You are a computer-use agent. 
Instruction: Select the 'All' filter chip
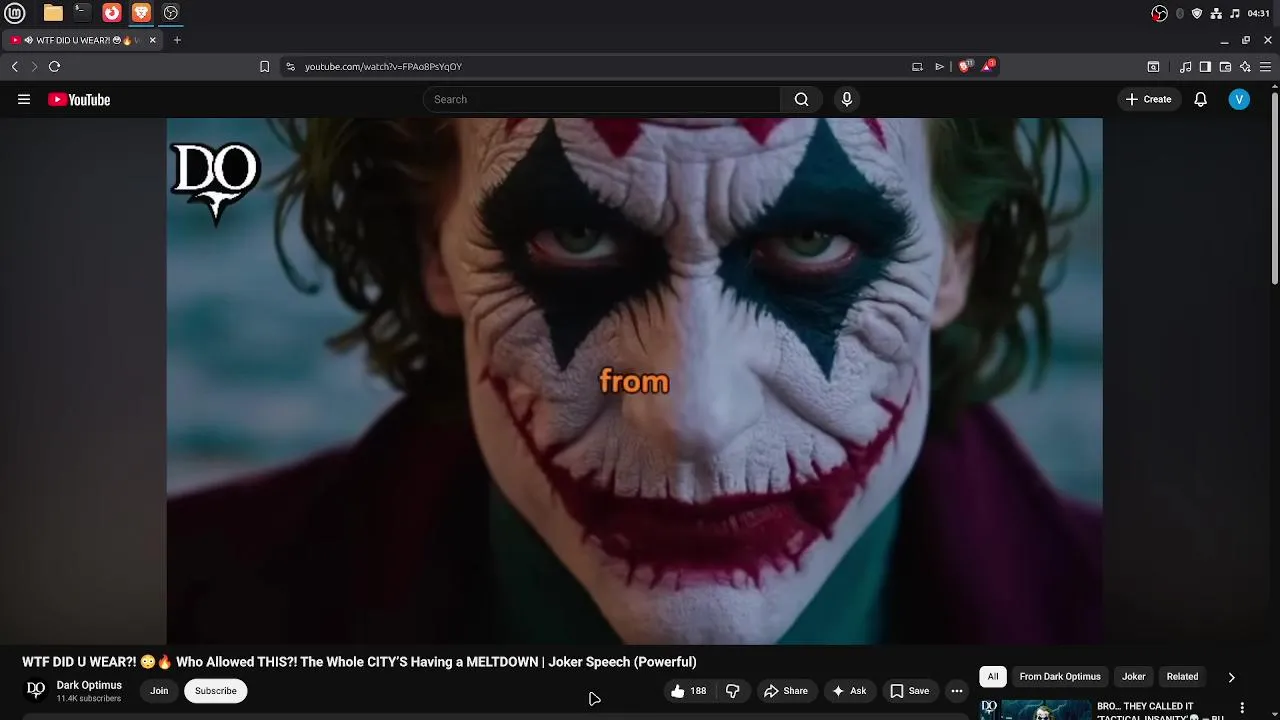tap(993, 677)
